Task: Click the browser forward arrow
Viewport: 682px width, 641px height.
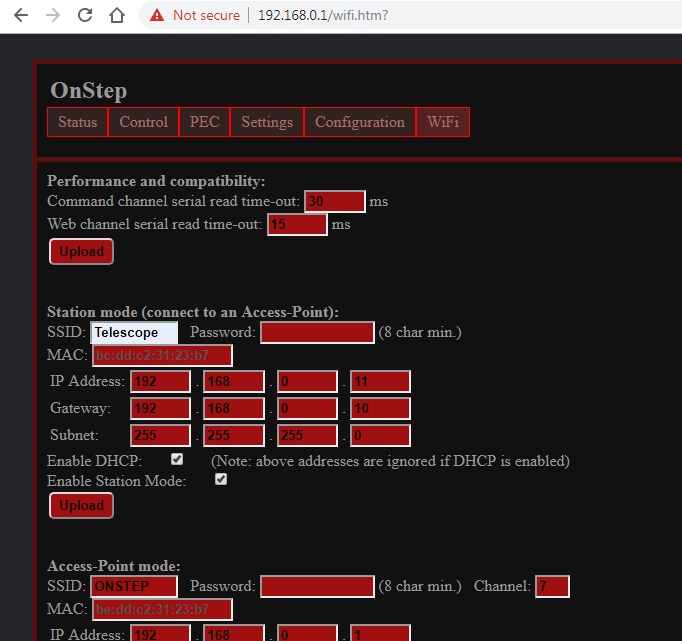Action: [53, 15]
